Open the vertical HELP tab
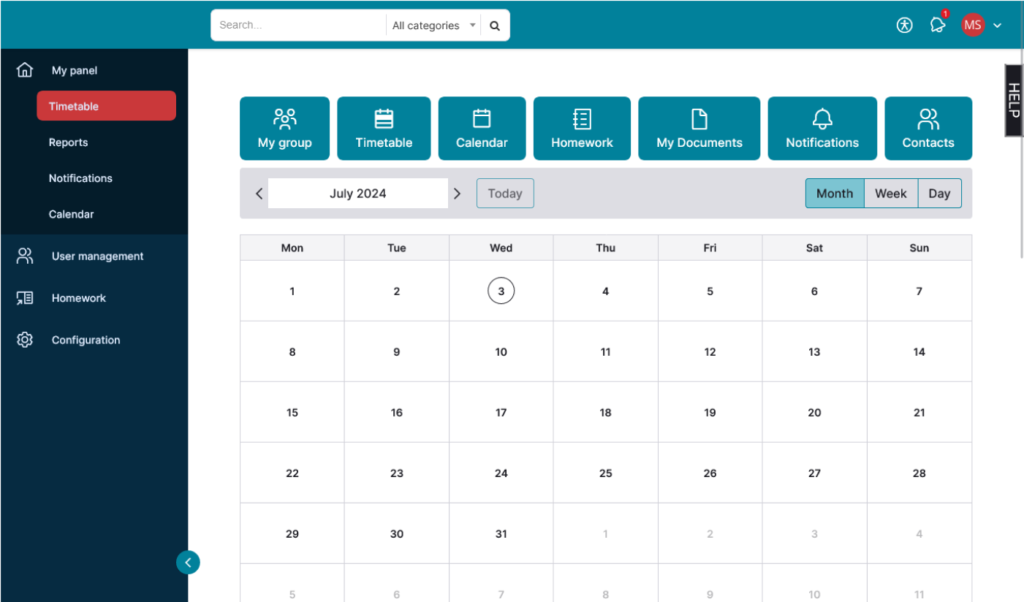The width and height of the screenshot is (1024, 602). [x=1013, y=100]
